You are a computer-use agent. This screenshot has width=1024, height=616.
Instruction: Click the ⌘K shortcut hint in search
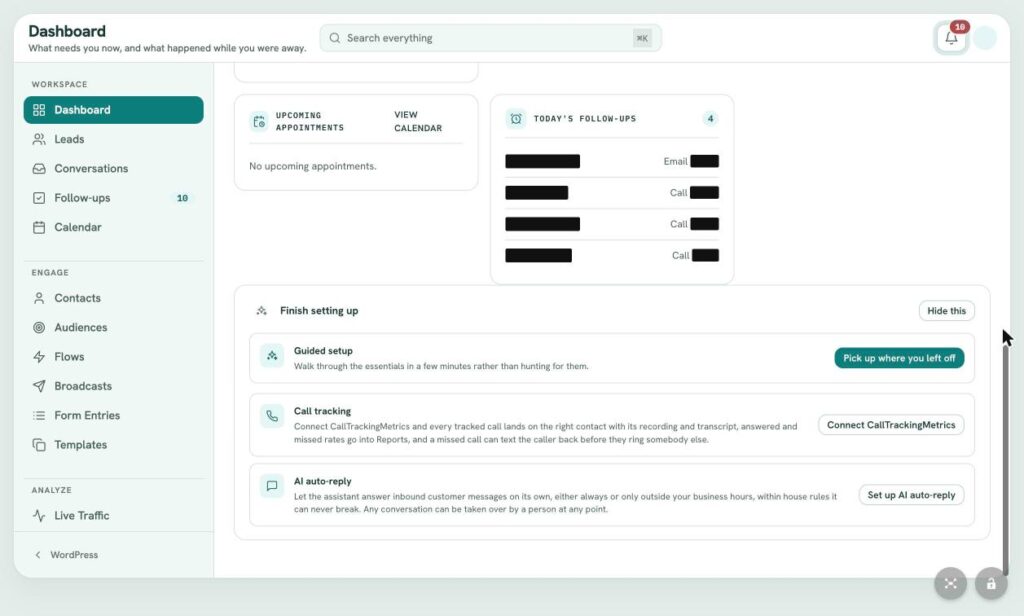tap(642, 38)
